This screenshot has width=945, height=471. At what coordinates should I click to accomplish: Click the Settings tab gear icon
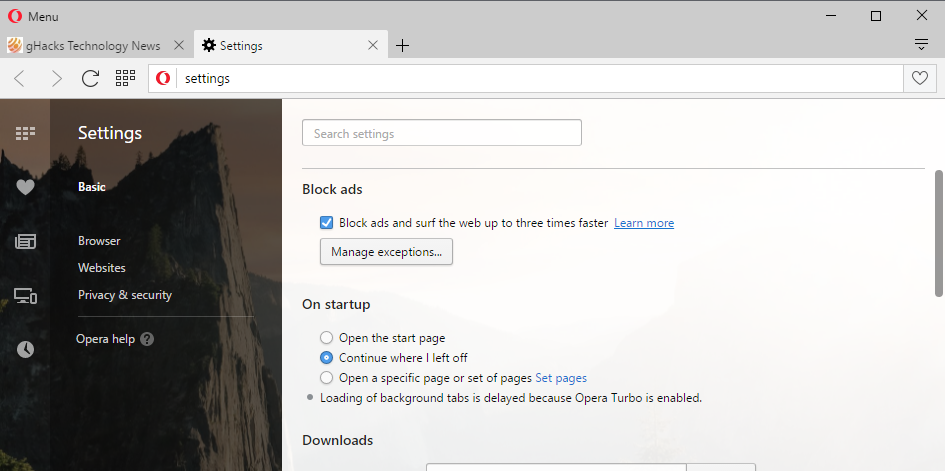pyautogui.click(x=209, y=45)
